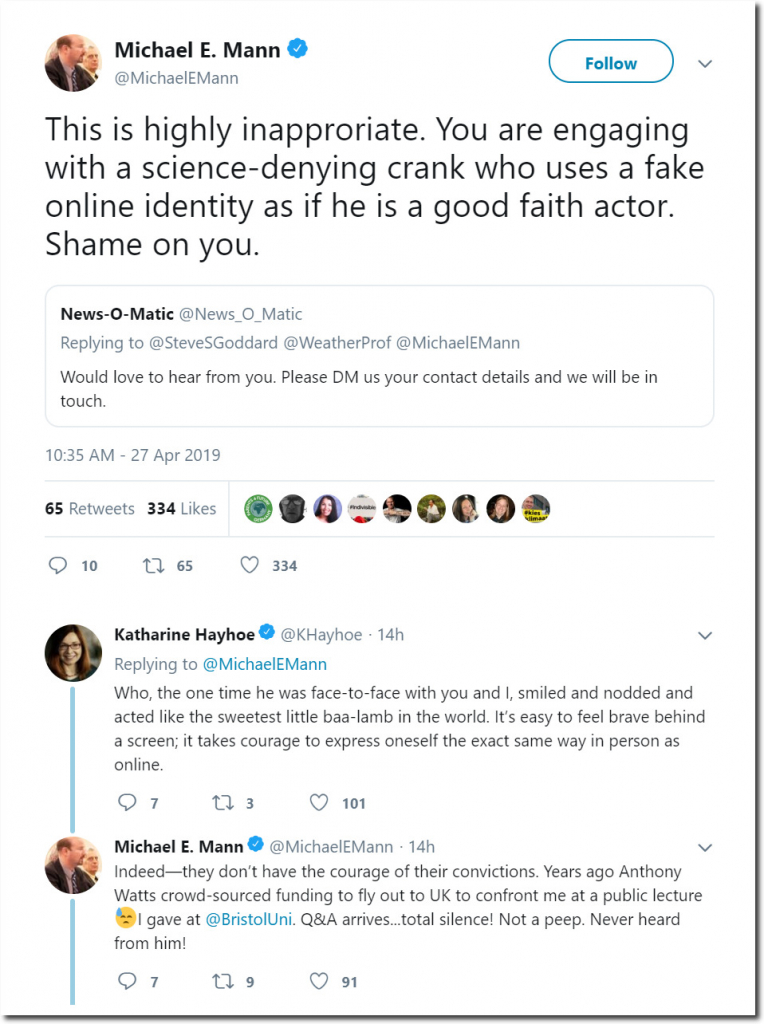Reply to Michael E. Mann's main tweet
The image size is (764, 1024).
pos(58,565)
